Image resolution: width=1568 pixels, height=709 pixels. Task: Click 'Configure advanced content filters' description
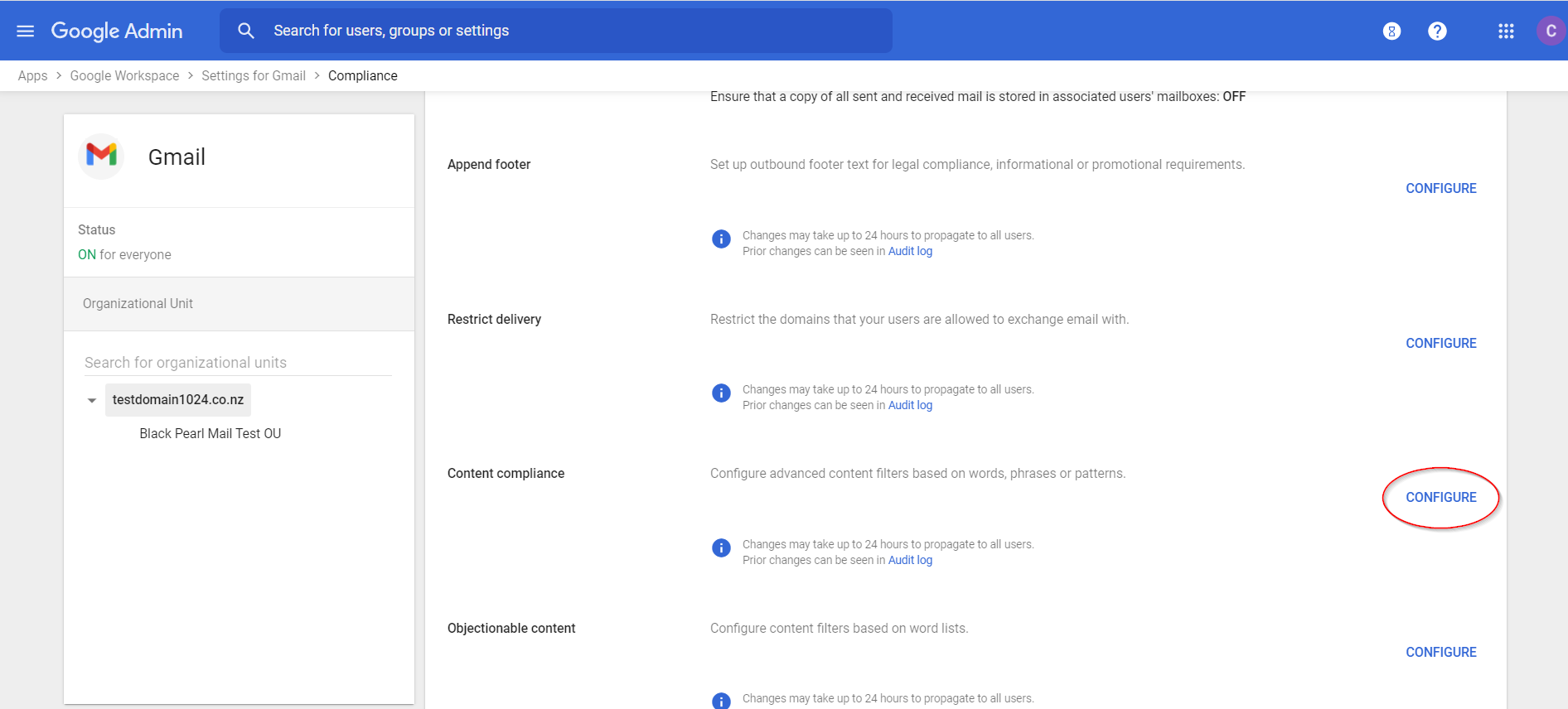917,474
